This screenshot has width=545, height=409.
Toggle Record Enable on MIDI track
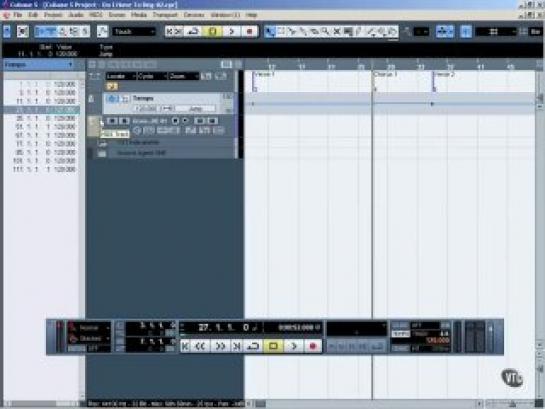point(175,121)
